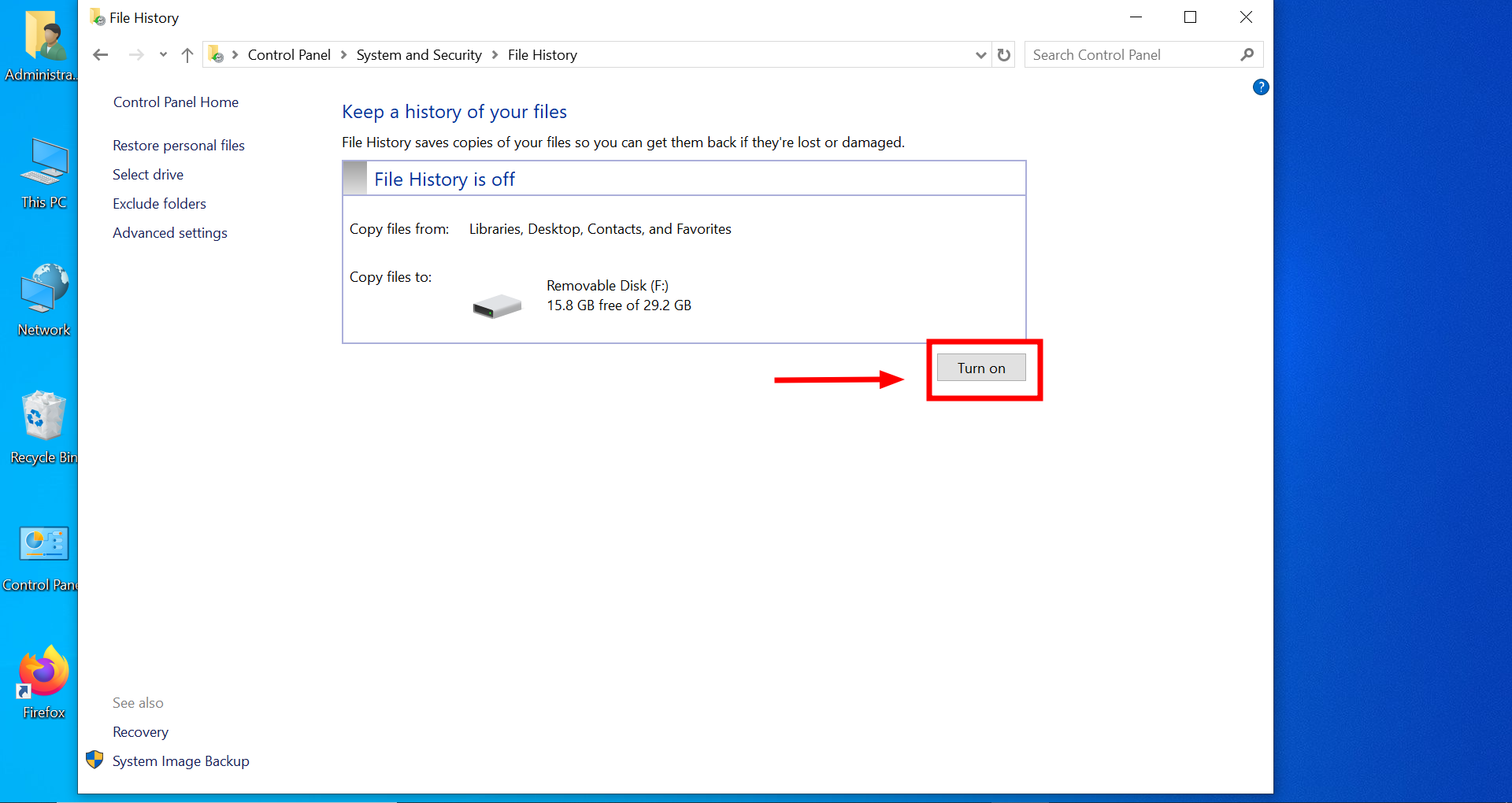Select the Administrator desktop folder icon

[x=44, y=46]
